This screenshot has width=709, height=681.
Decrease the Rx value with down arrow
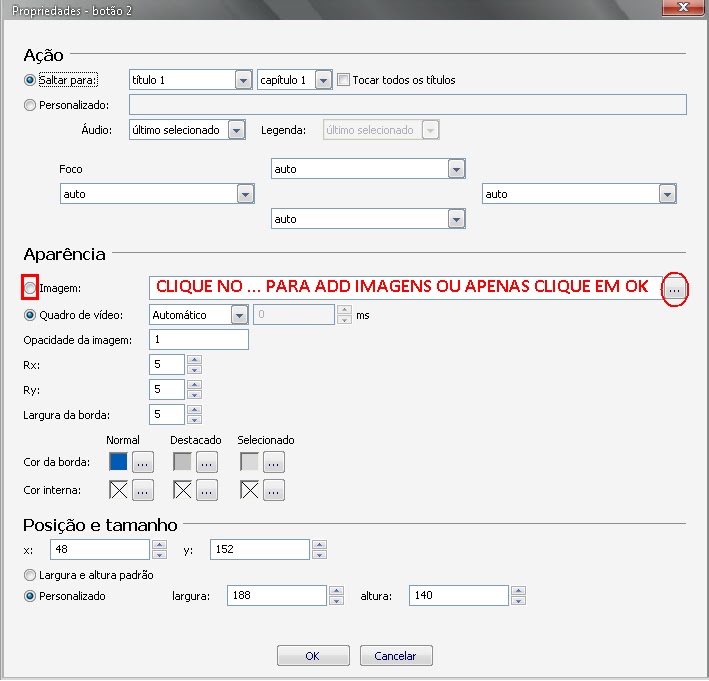(194, 369)
